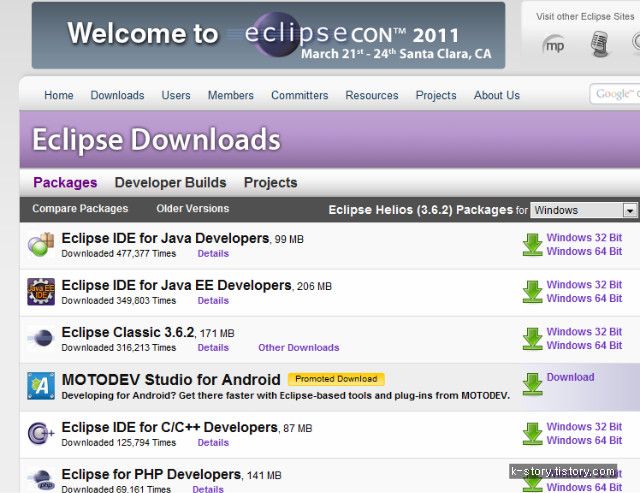Click the MOTODEV Studio Android icon
Image resolution: width=640 pixels, height=493 pixels.
(41, 386)
